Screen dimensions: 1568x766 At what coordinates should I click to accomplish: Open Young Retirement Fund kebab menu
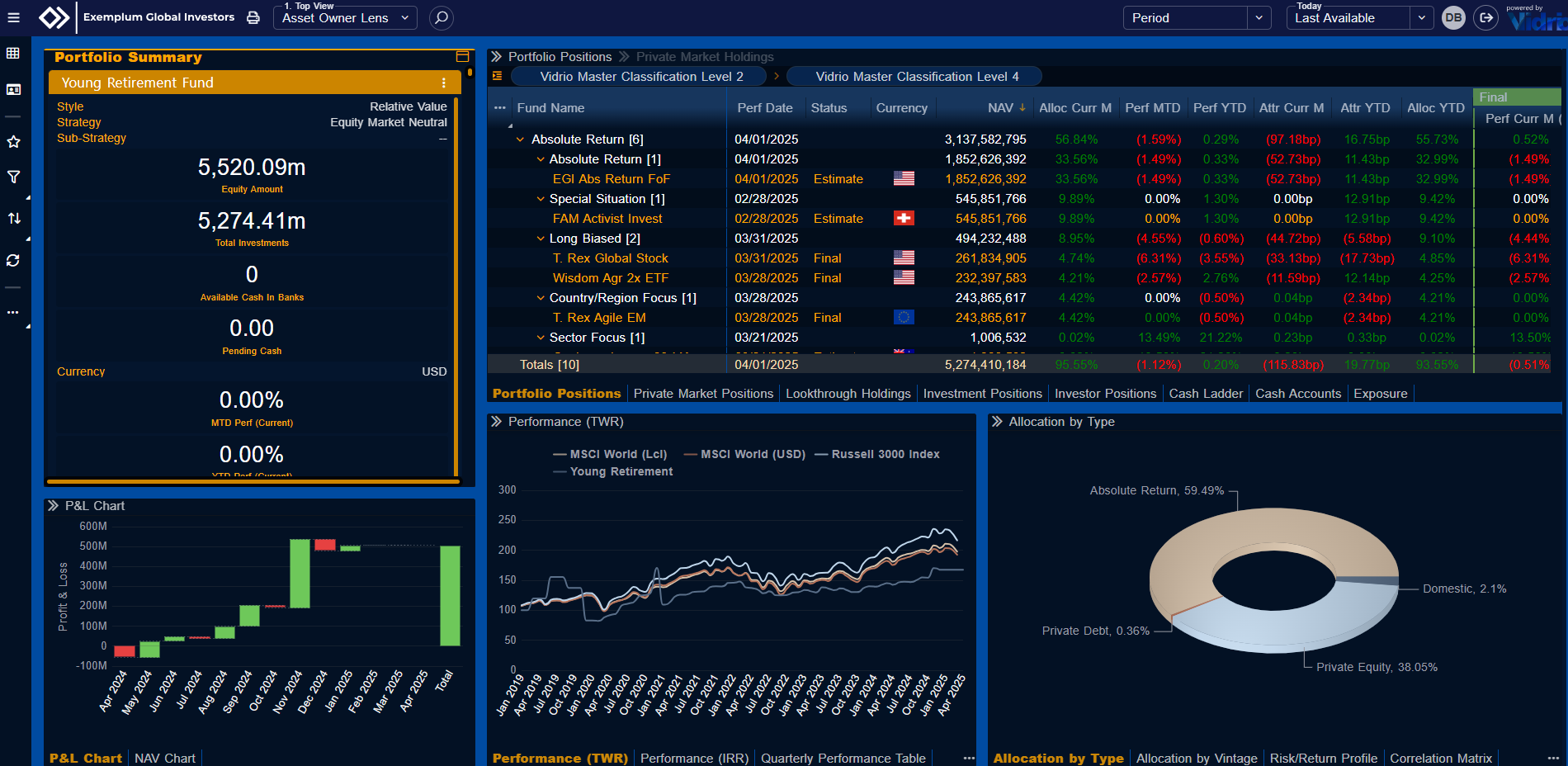pyautogui.click(x=444, y=83)
